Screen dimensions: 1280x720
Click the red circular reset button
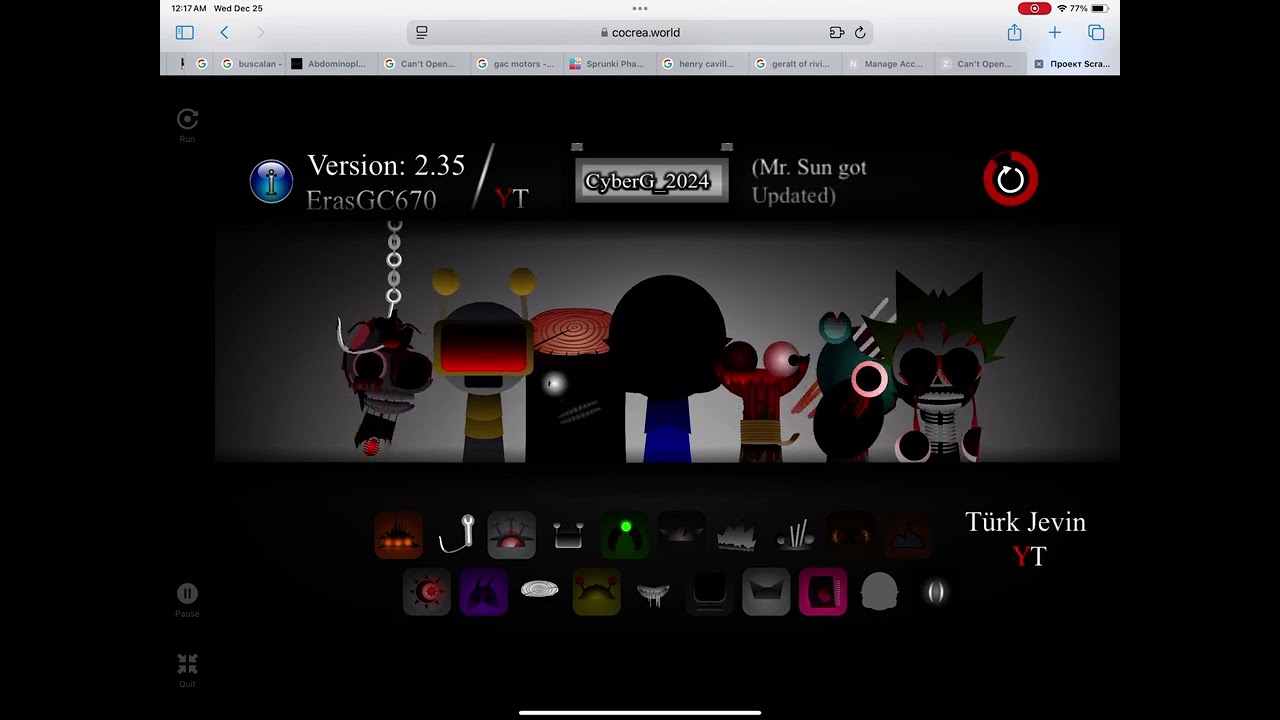[x=1010, y=179]
